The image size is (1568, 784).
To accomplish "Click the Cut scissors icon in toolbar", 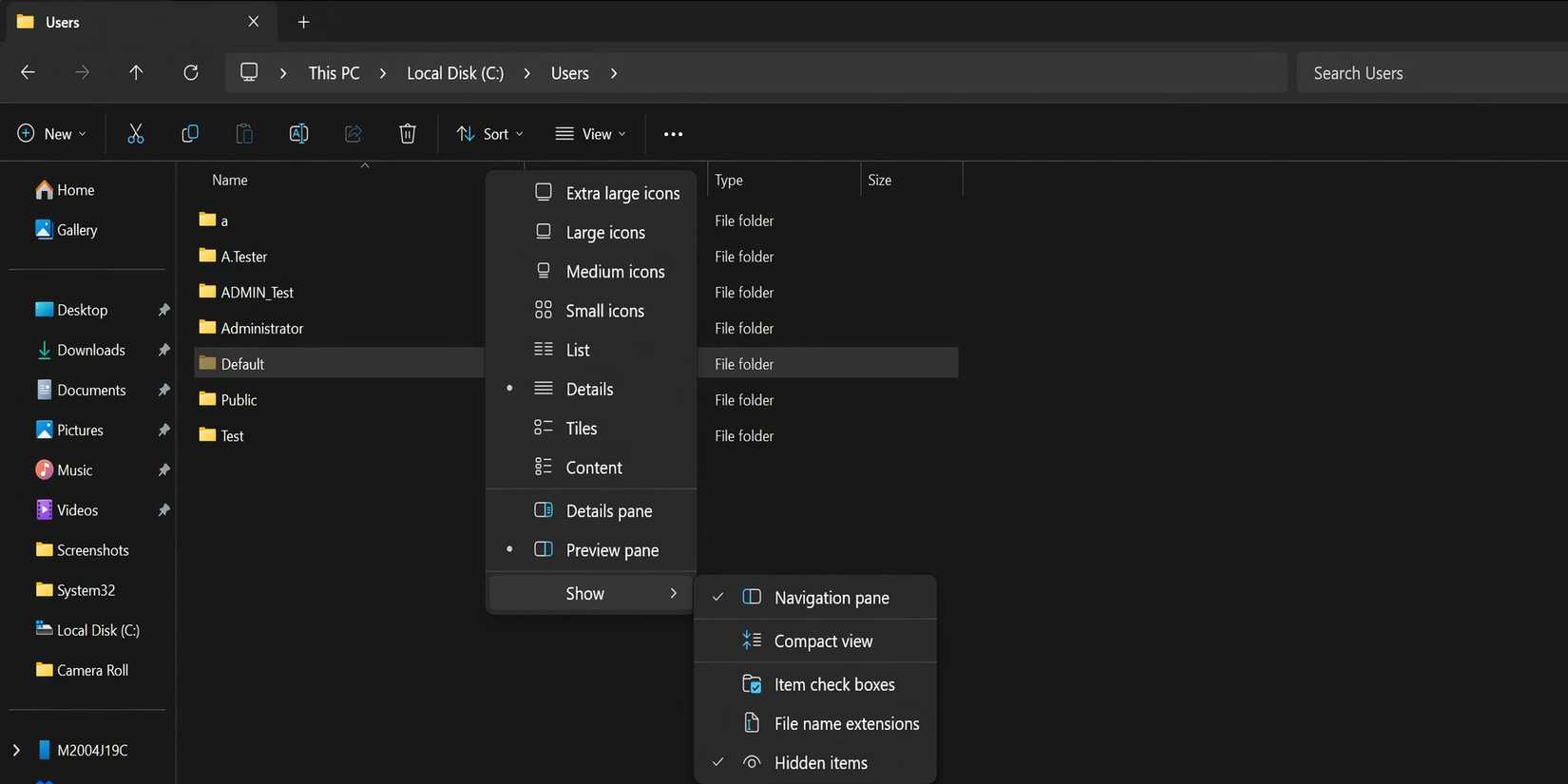I will point(136,134).
